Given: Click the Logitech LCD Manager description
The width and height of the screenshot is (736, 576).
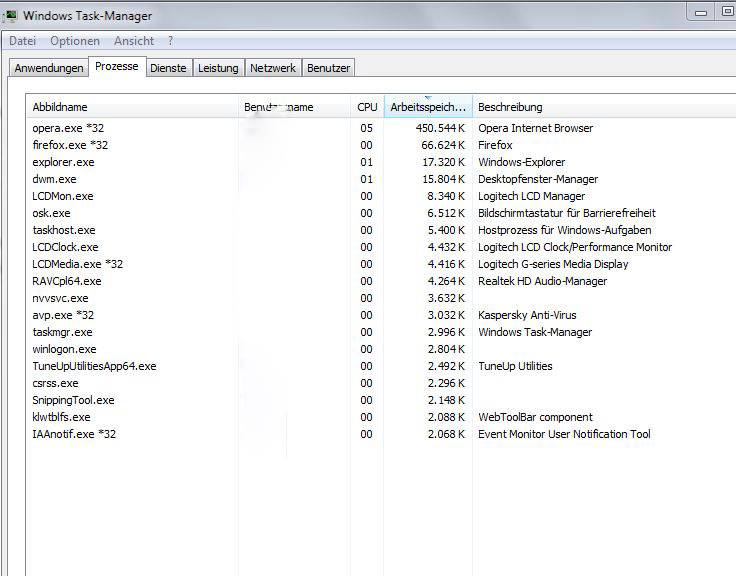Looking at the screenshot, I should pyautogui.click(x=531, y=196).
